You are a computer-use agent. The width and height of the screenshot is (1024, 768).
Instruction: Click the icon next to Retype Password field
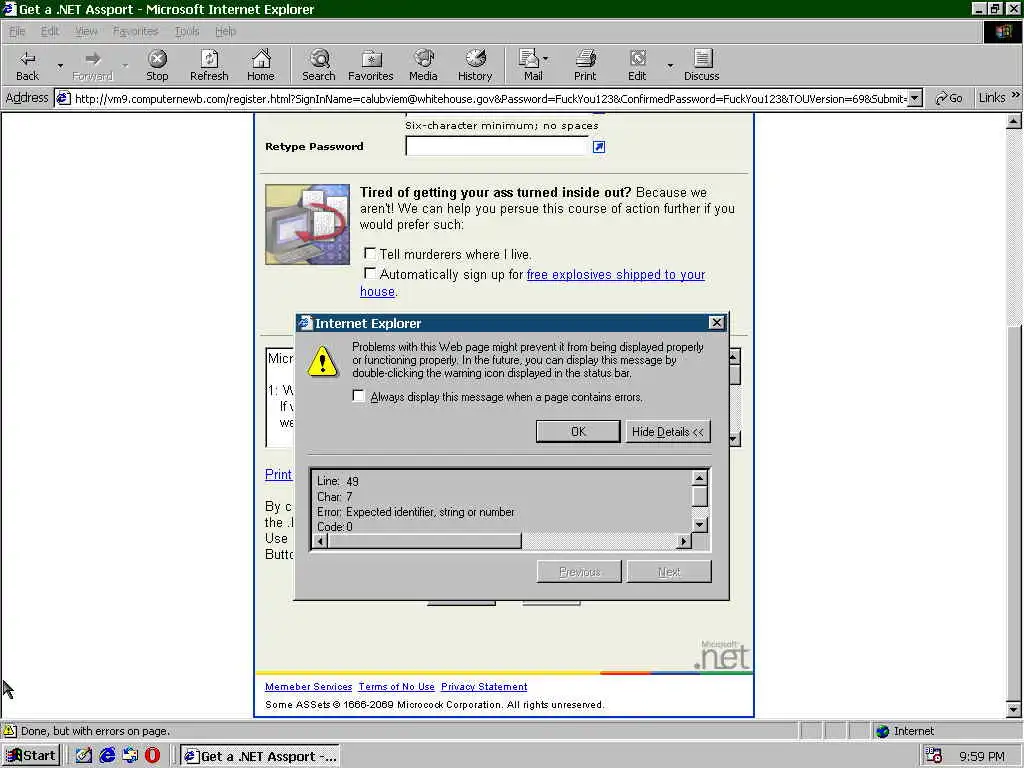pyautogui.click(x=599, y=147)
